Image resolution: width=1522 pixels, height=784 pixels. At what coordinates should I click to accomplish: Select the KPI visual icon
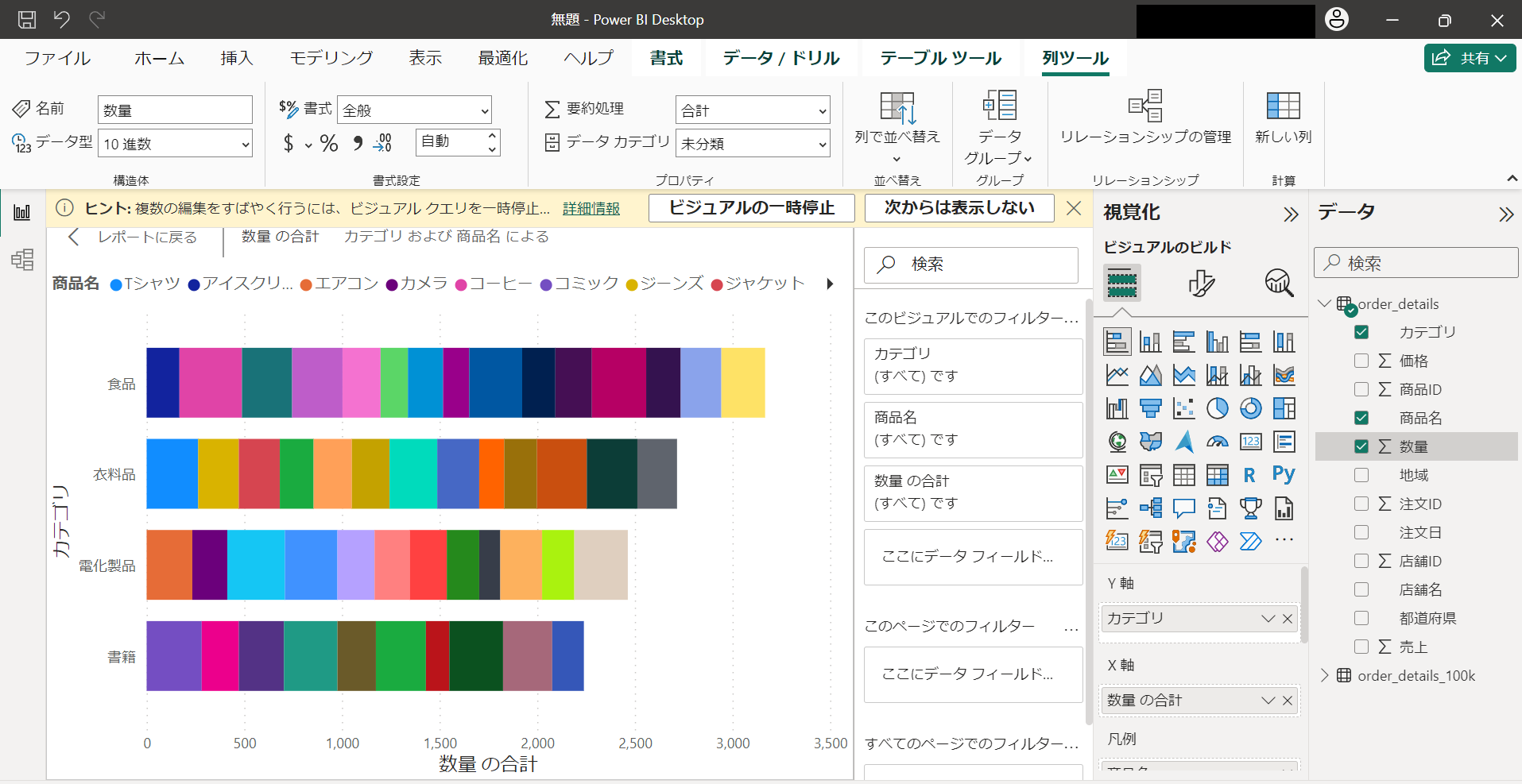pos(1117,475)
